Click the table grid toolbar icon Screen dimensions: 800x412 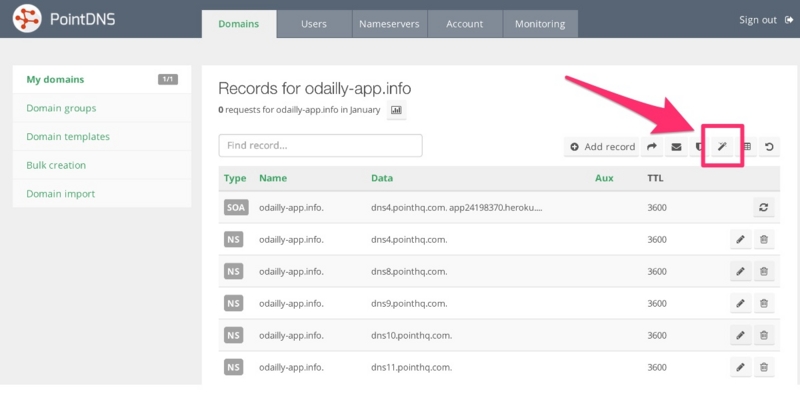tap(747, 147)
